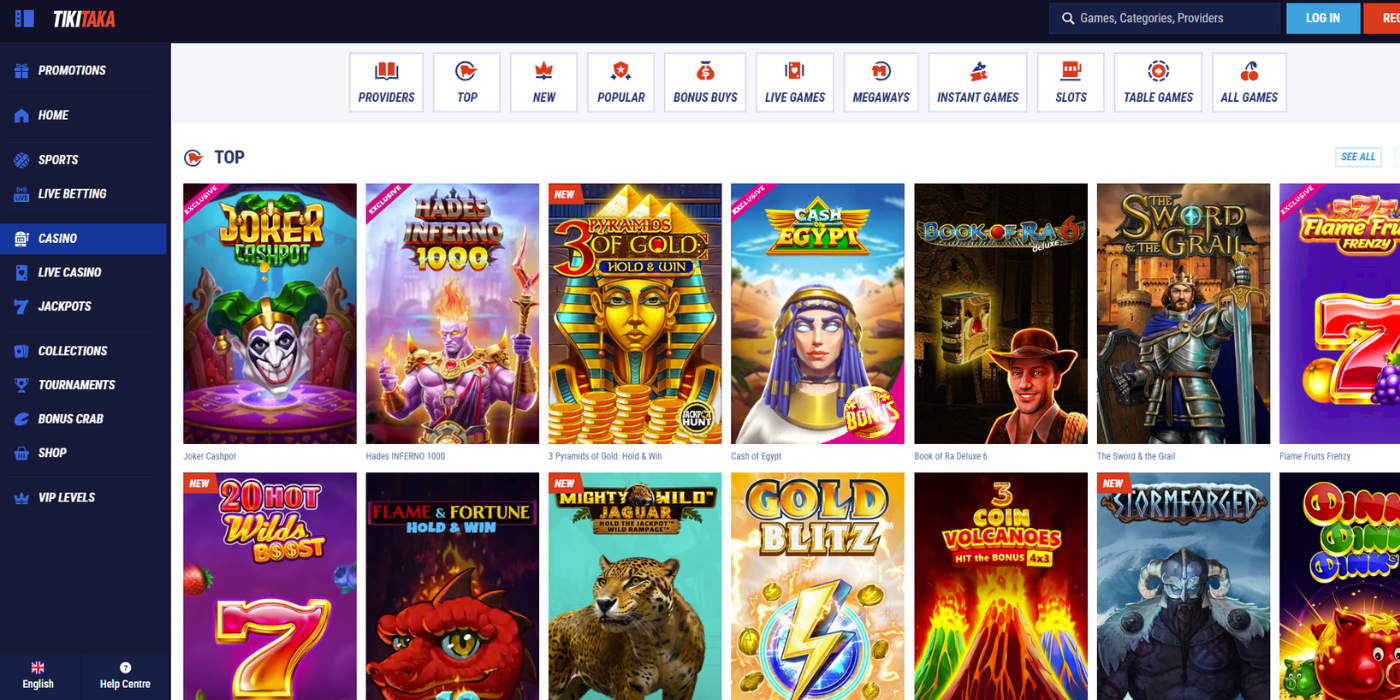Open the New games category

click(544, 83)
